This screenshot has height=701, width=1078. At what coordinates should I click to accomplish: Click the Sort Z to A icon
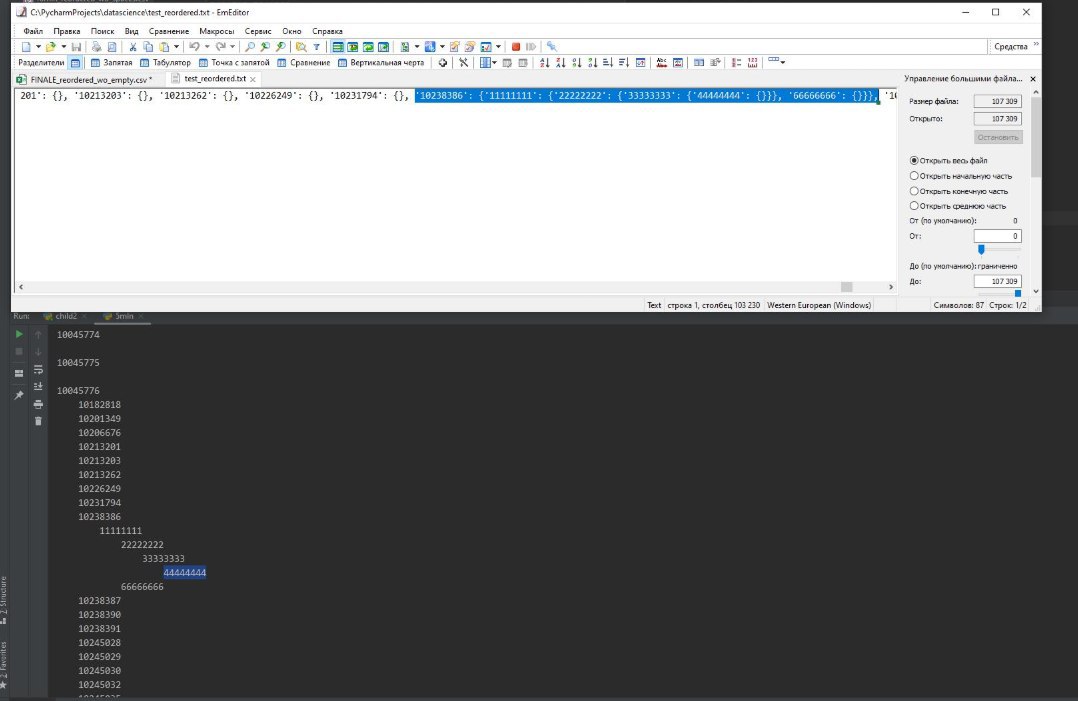pyautogui.click(x=560, y=63)
